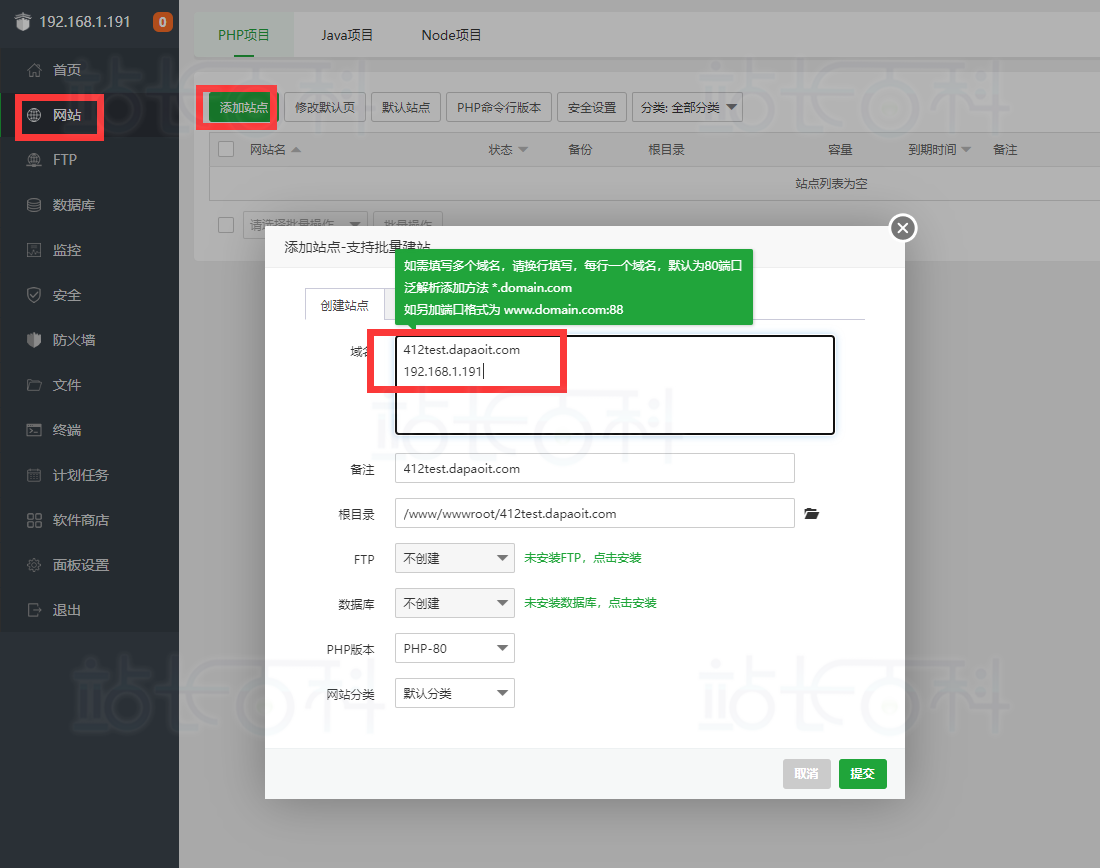The height and width of the screenshot is (868, 1100).
Task: Open the terminal icon in the sidebar
Action: click(34, 430)
